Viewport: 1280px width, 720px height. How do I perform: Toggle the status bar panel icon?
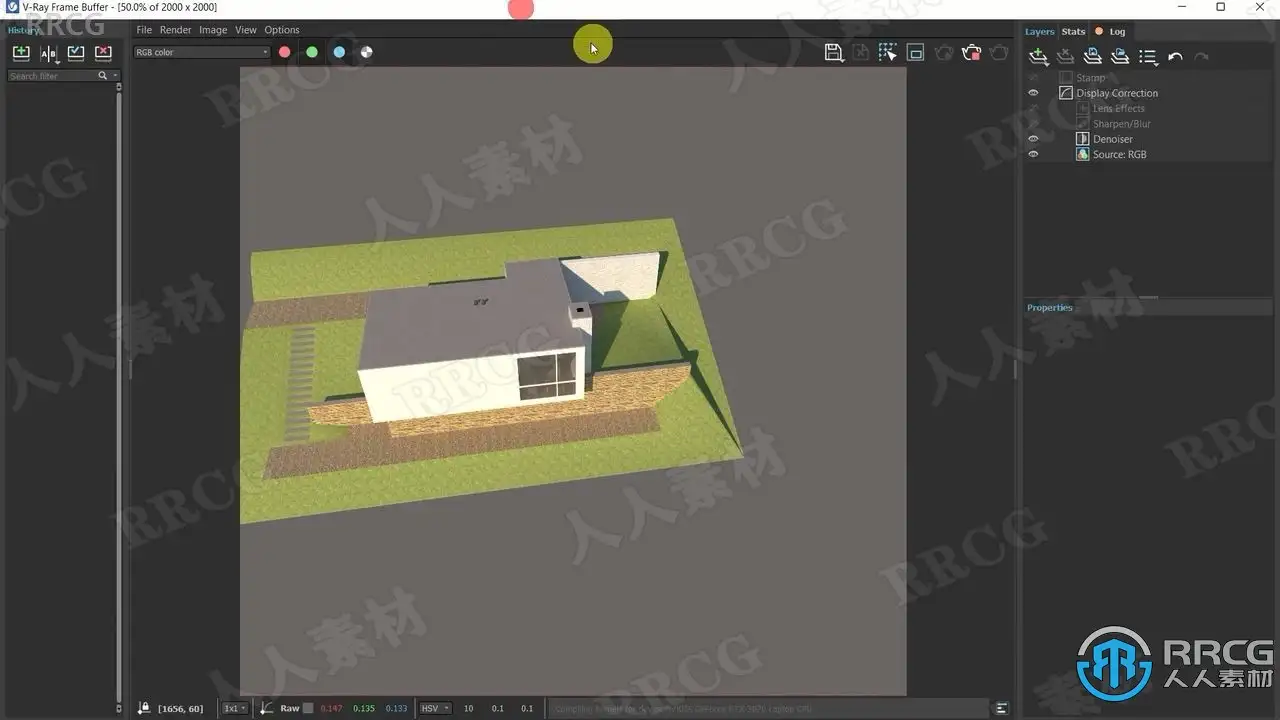pos(1002,708)
